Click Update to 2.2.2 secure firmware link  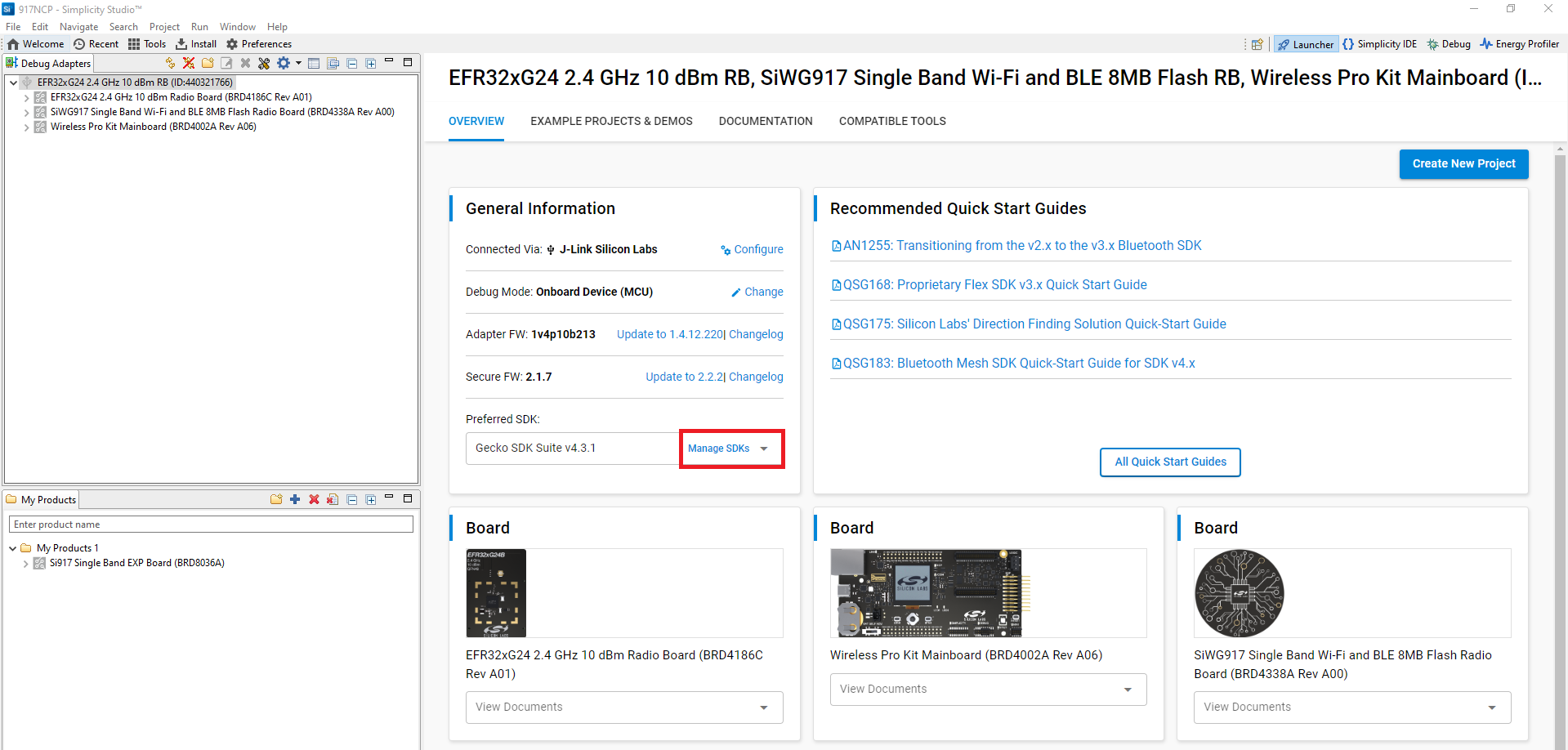coord(685,377)
